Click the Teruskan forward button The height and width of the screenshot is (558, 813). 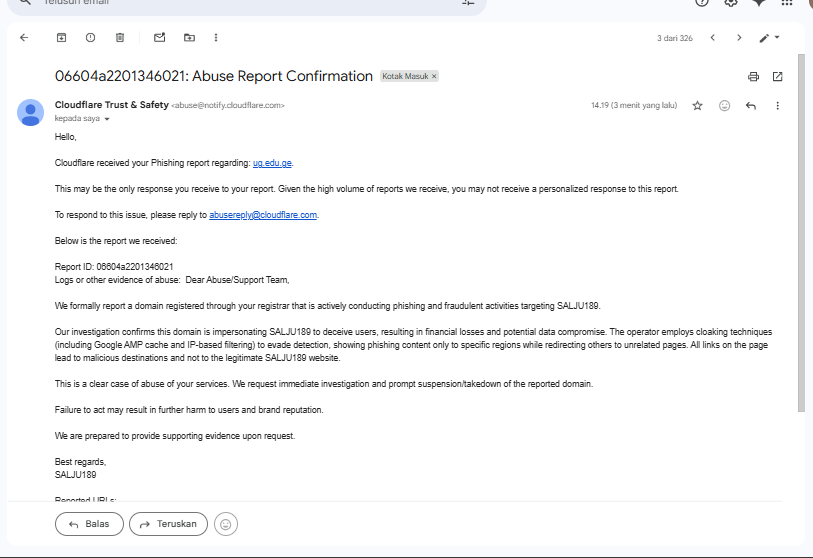click(168, 523)
